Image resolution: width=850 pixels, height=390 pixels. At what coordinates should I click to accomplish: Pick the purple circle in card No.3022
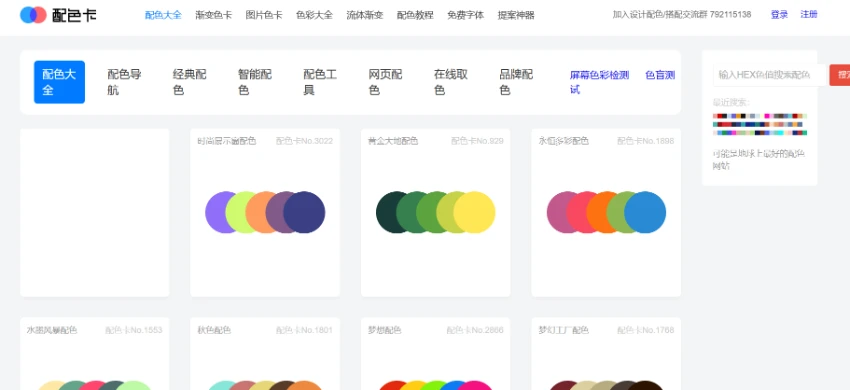tap(215, 212)
